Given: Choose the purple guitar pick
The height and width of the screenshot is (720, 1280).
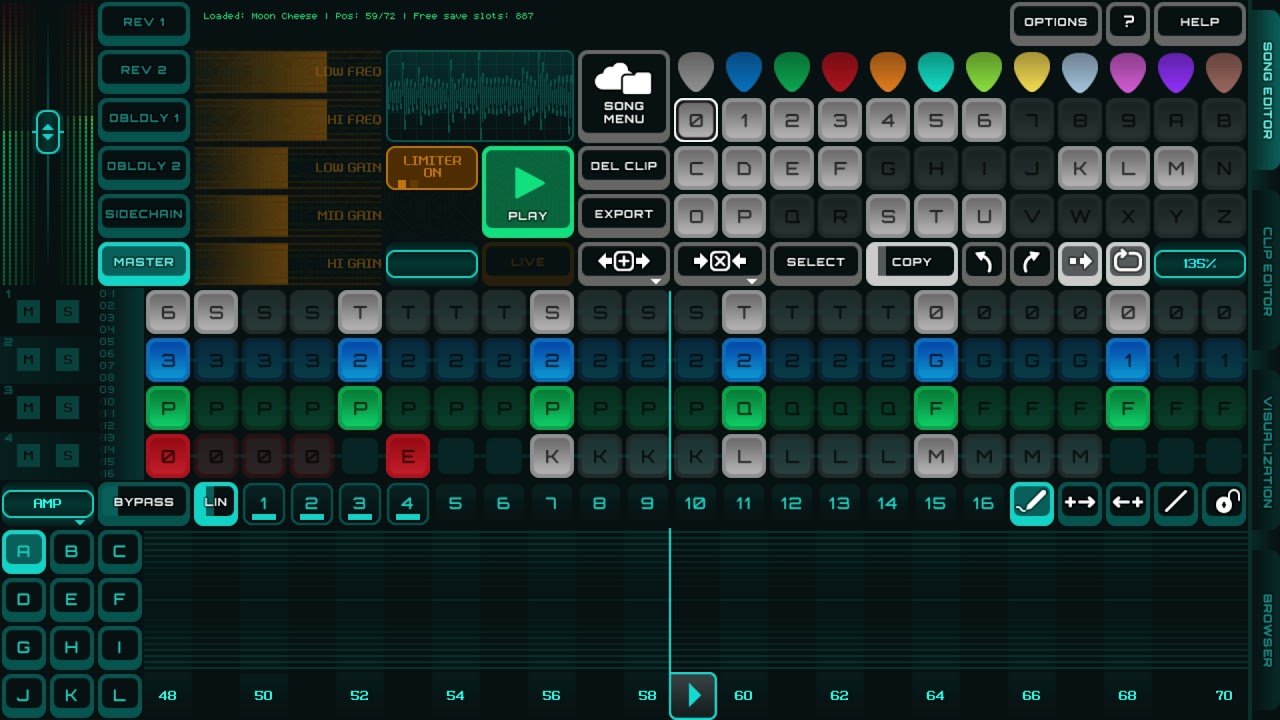Looking at the screenshot, I should (1176, 73).
